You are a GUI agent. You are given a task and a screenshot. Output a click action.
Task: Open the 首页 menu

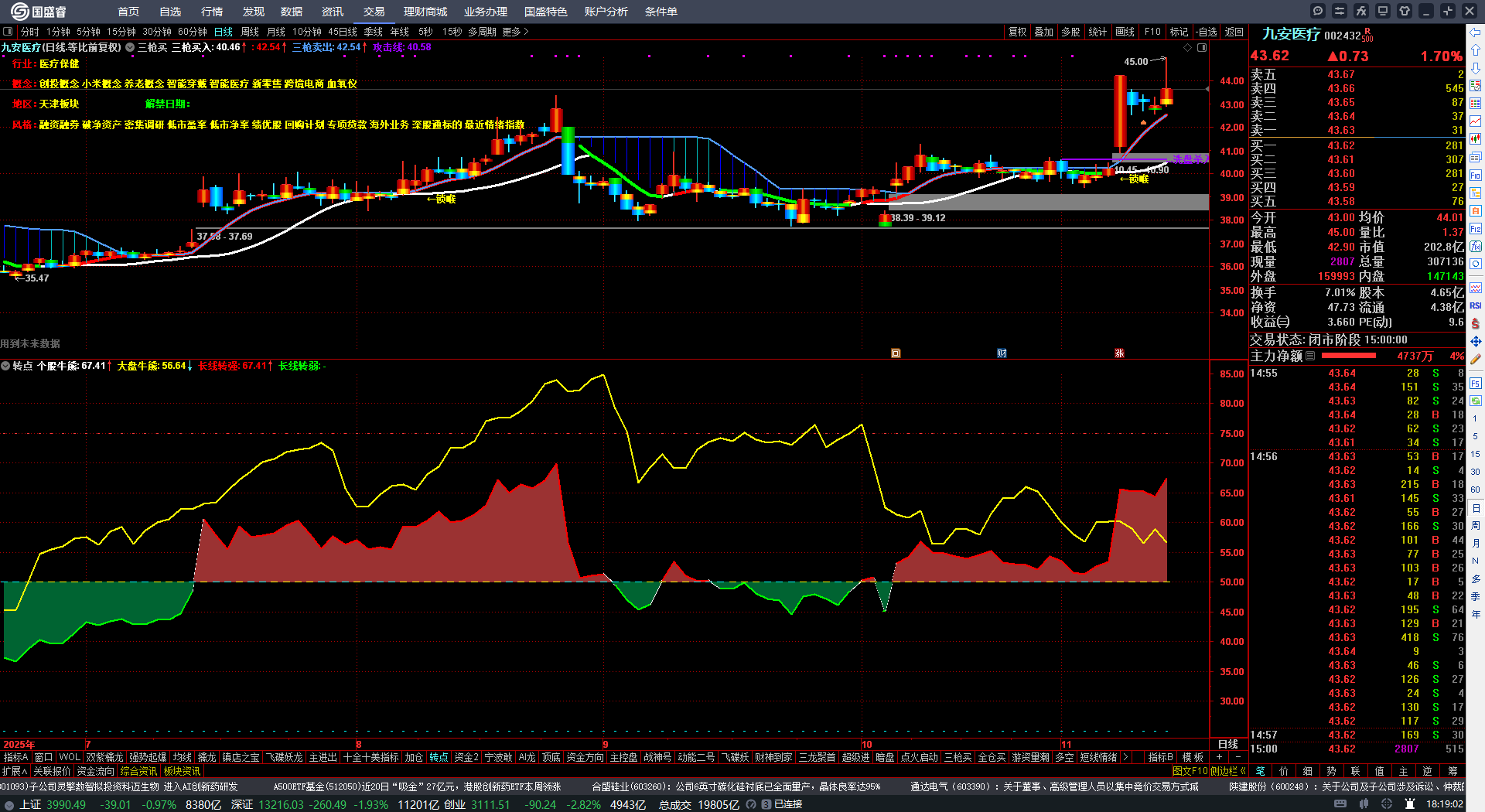[128, 12]
